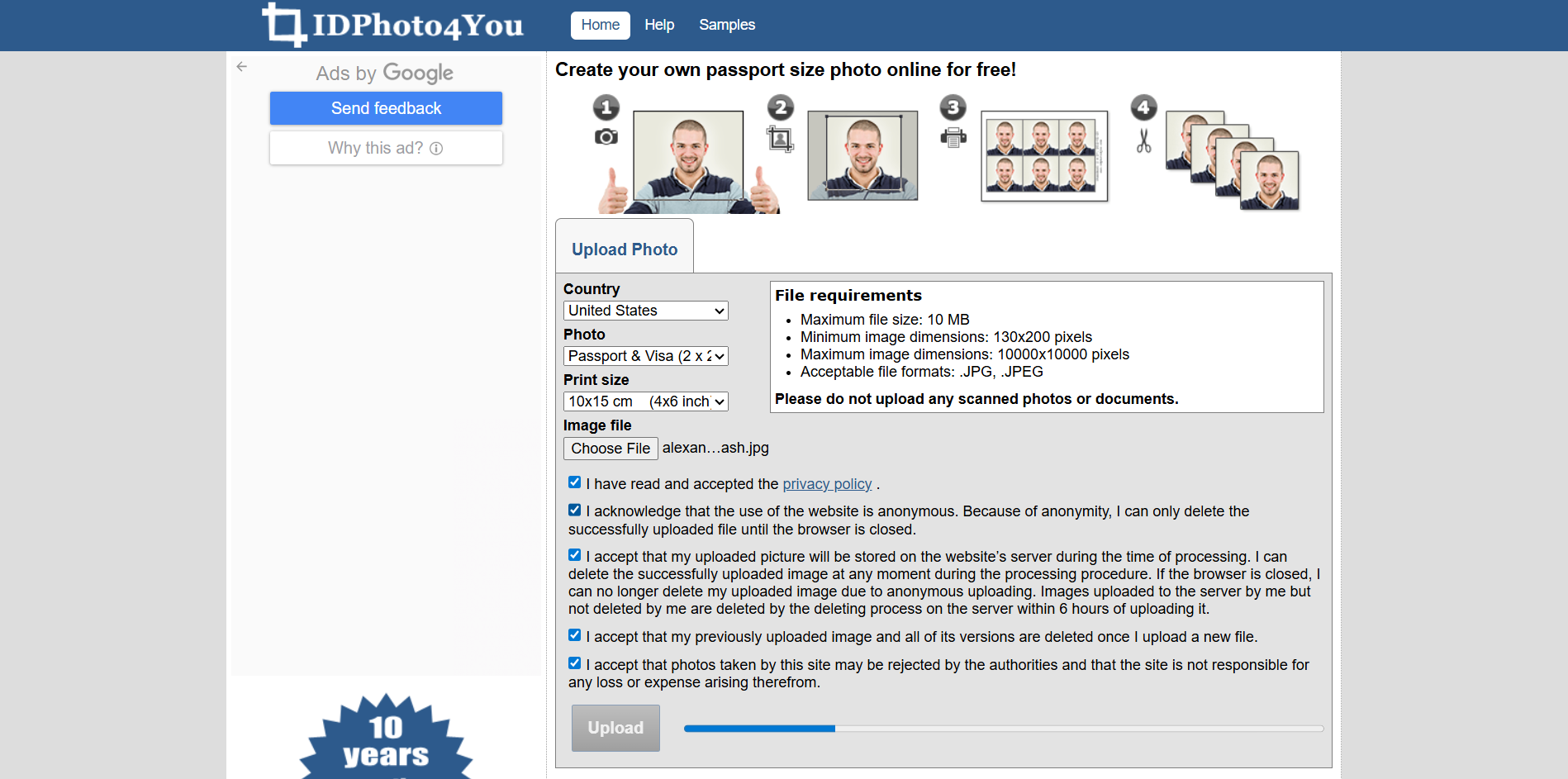Open the Country dropdown

(645, 310)
